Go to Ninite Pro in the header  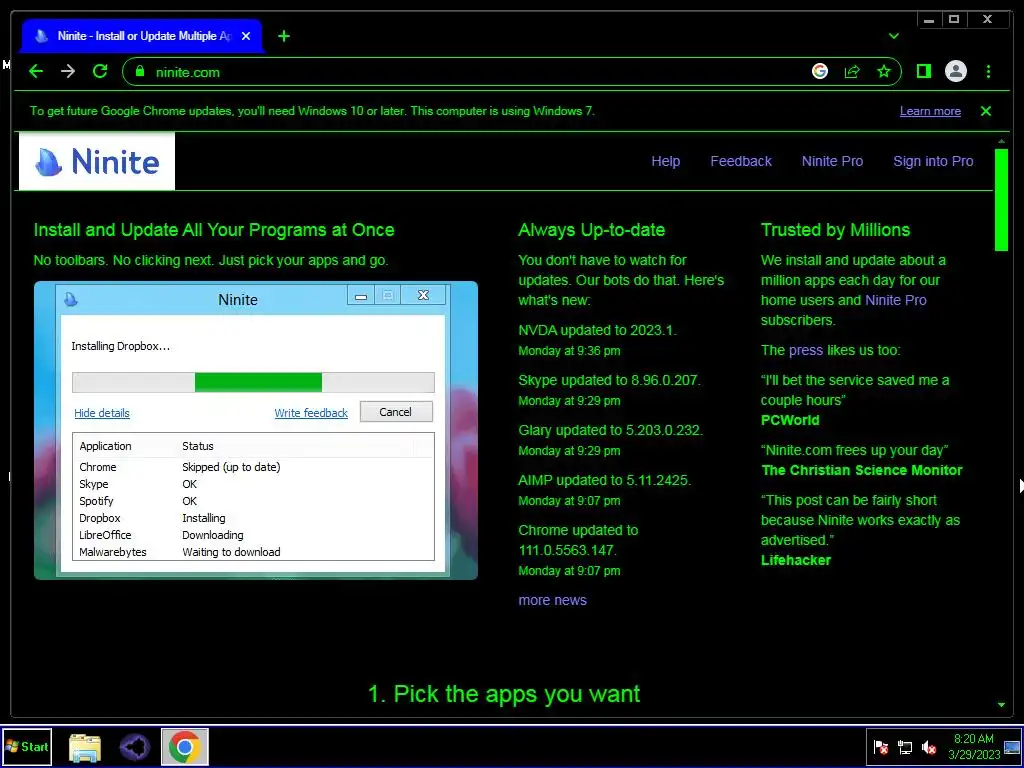click(x=832, y=161)
